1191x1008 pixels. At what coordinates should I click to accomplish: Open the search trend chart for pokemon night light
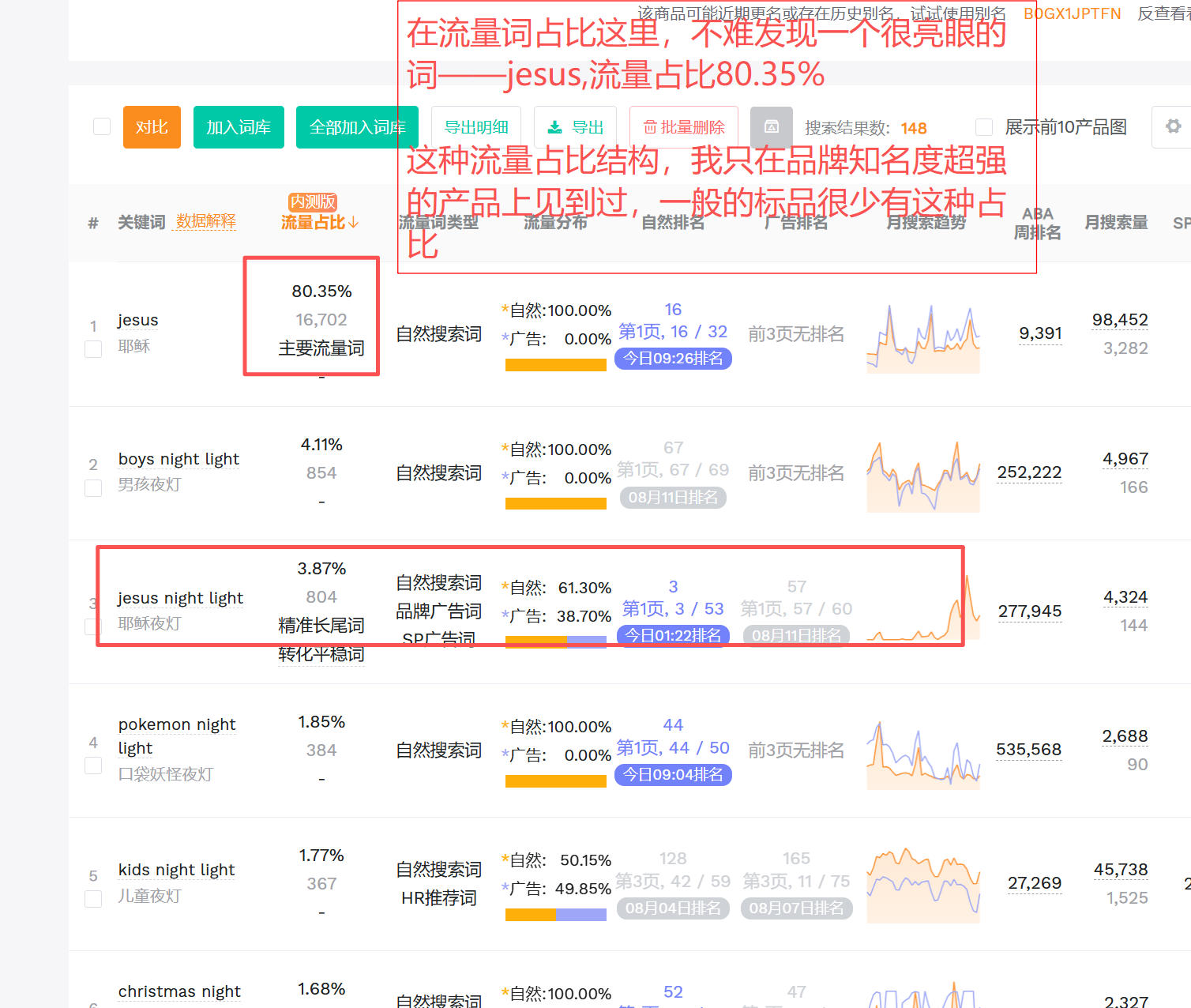point(923,754)
